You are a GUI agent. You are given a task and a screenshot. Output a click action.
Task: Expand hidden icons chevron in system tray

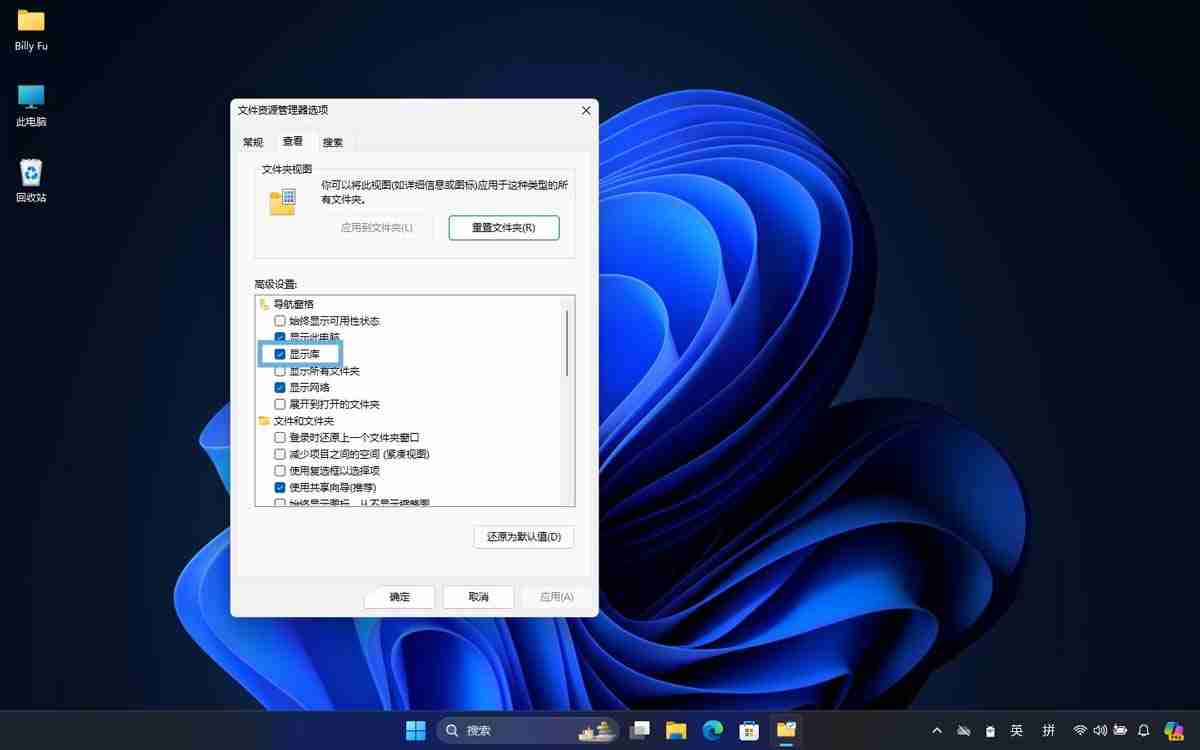(937, 730)
